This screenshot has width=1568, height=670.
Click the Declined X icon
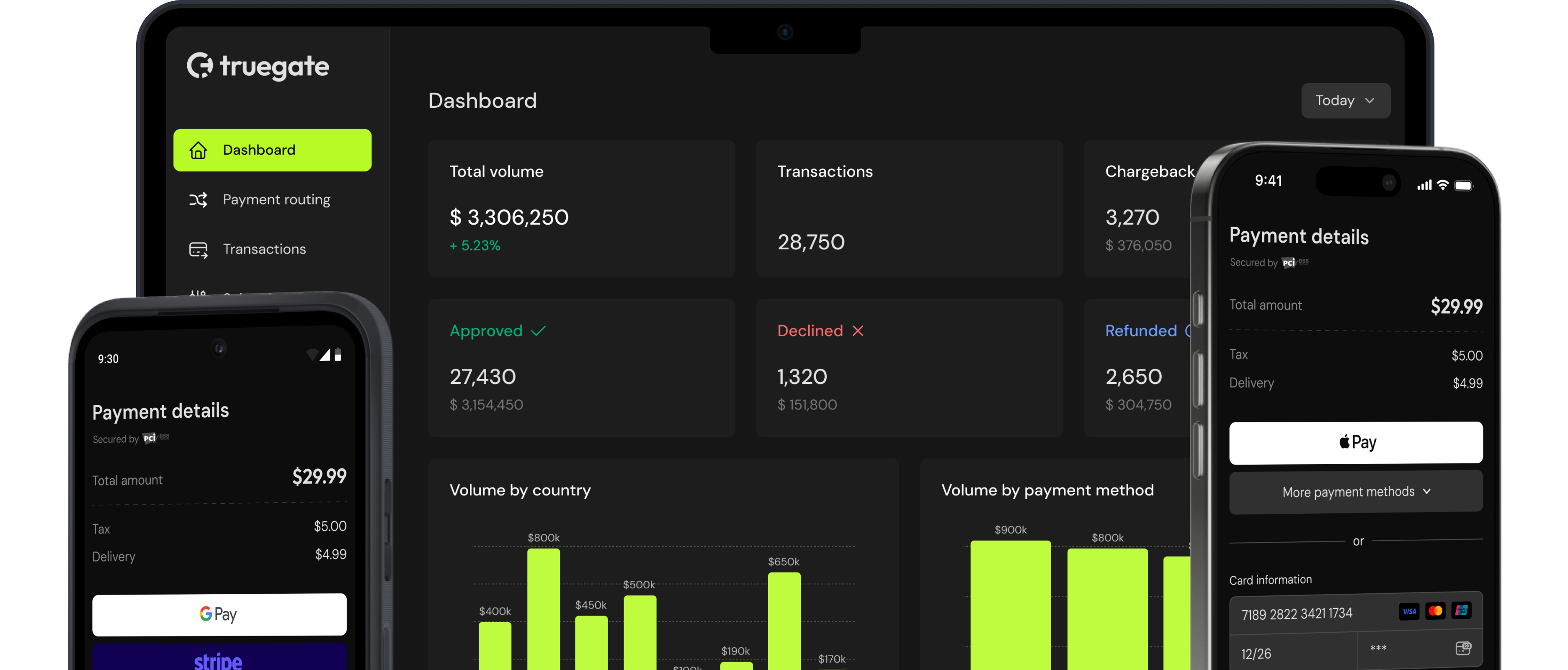click(x=858, y=331)
